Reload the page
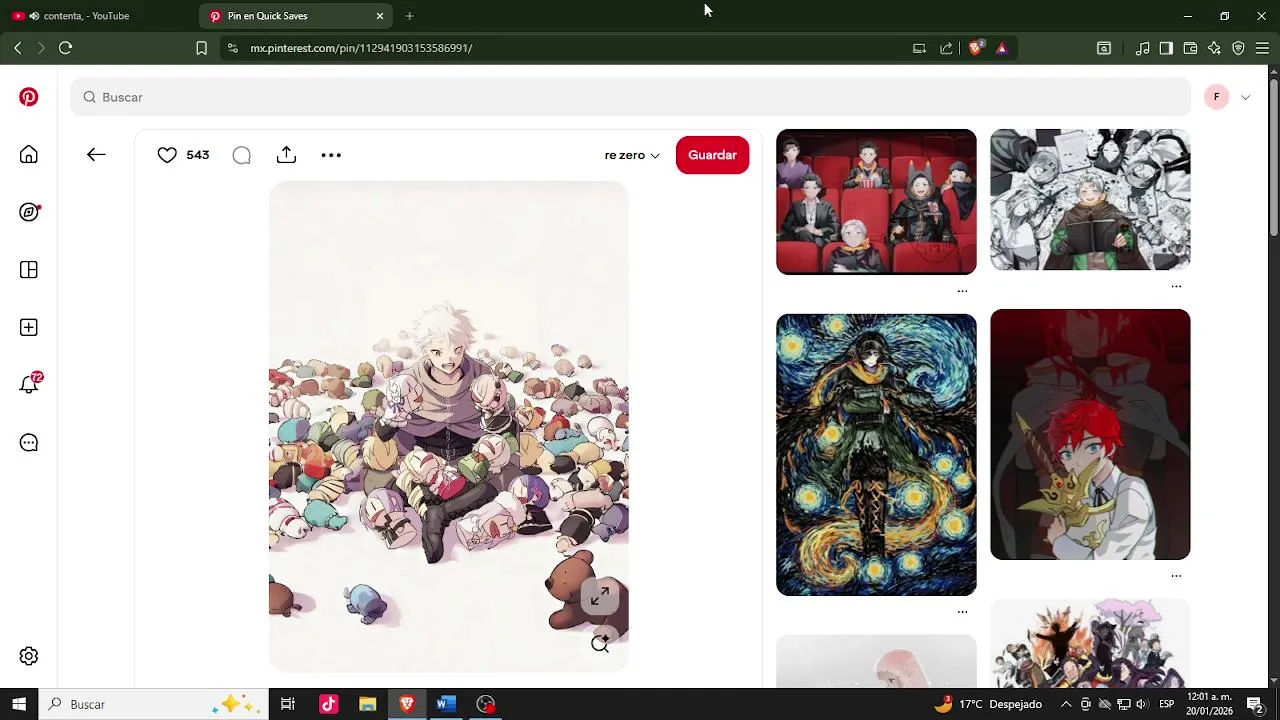The height and width of the screenshot is (720, 1280). pyautogui.click(x=66, y=47)
